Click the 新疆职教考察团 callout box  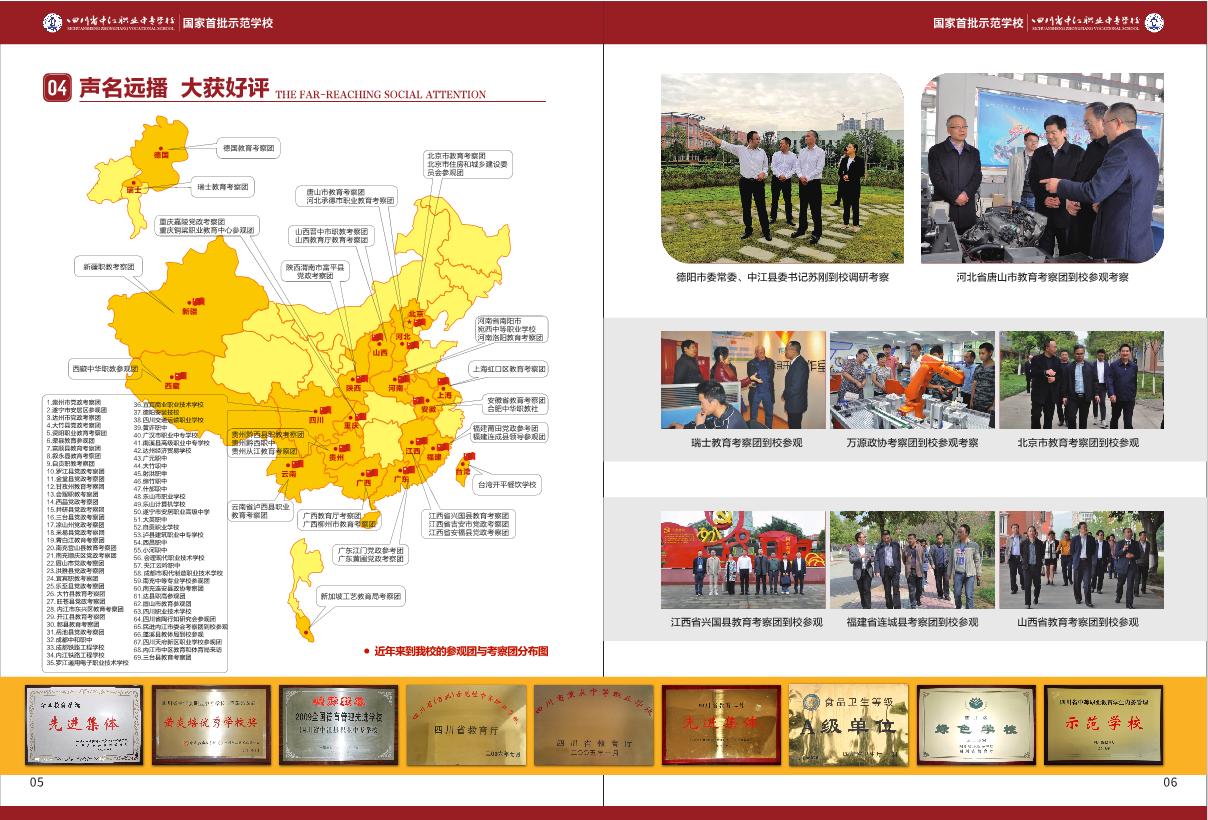pyautogui.click(x=108, y=267)
